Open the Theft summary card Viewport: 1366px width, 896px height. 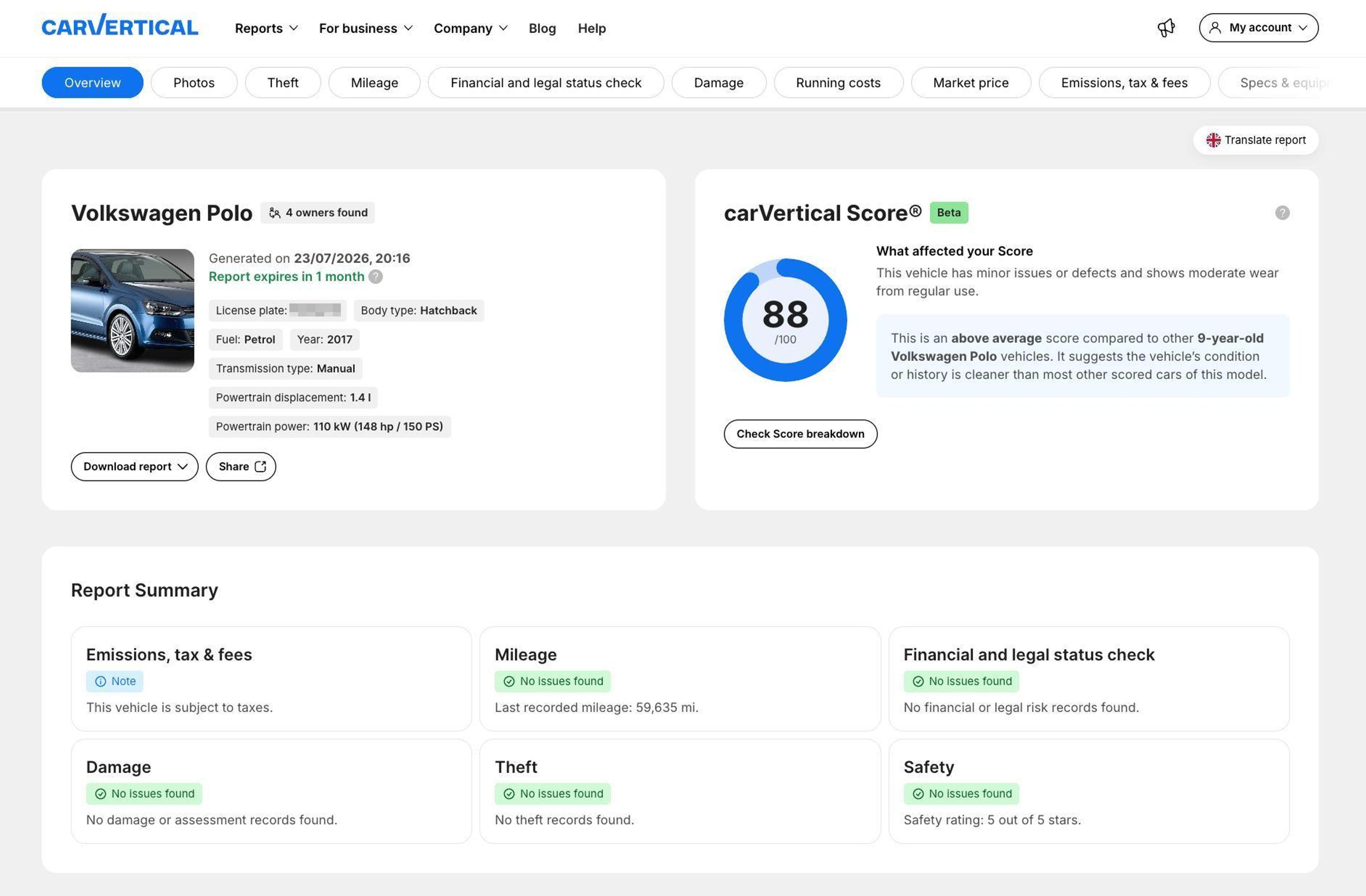click(680, 791)
